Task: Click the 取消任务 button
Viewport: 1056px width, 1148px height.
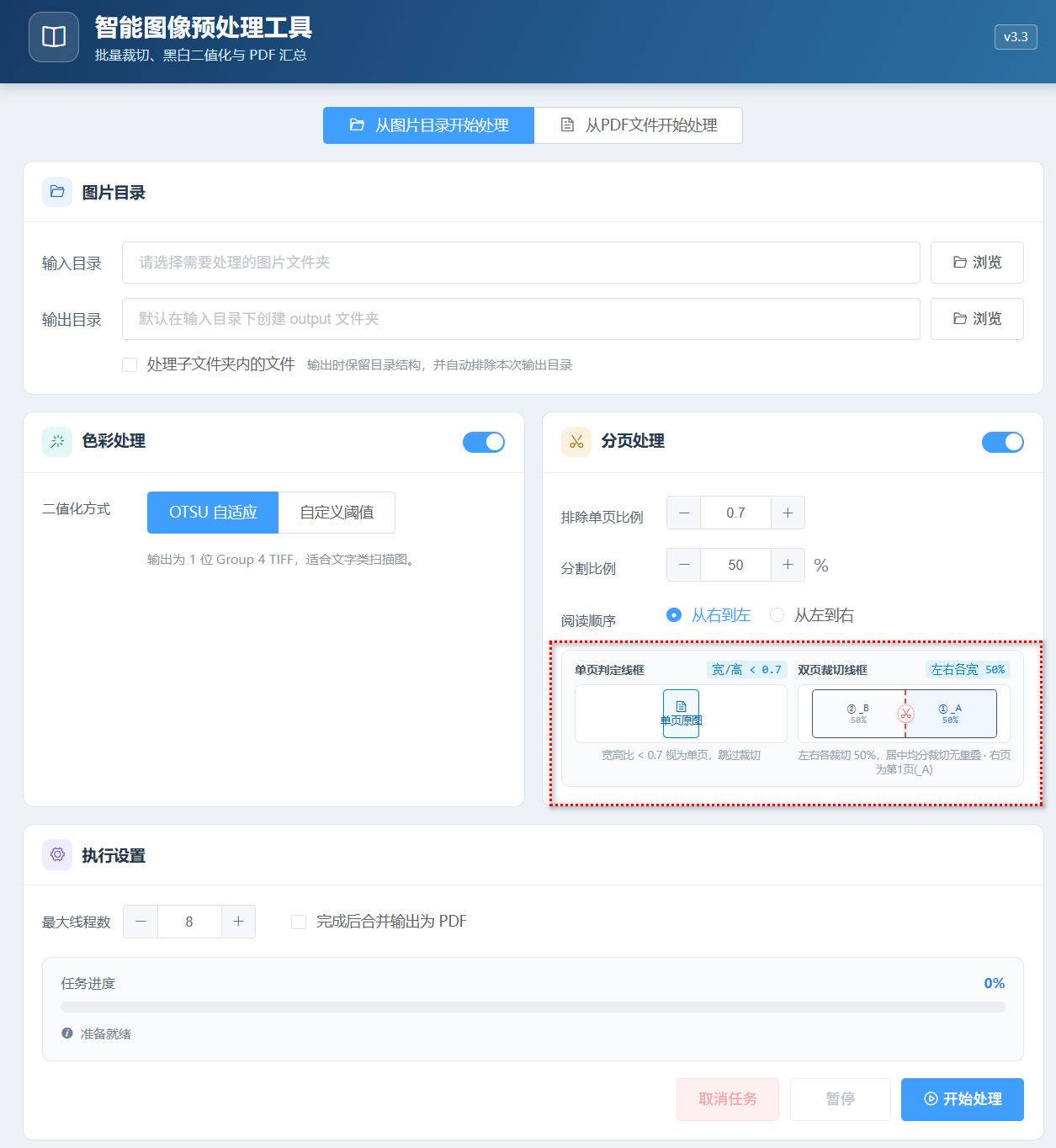Action: click(x=728, y=1099)
